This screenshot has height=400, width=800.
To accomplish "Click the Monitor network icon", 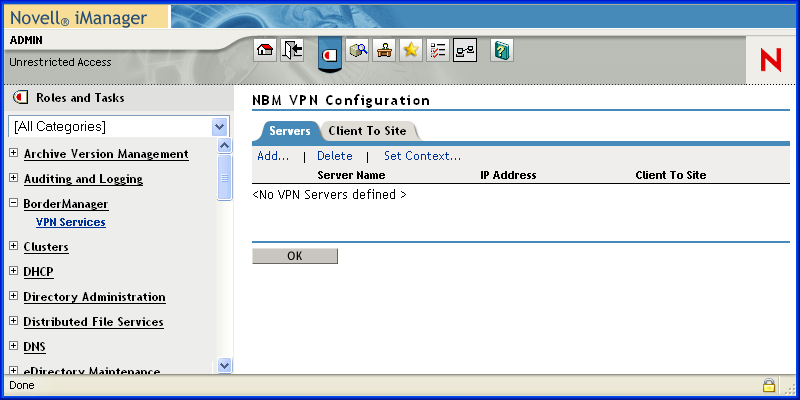I will [465, 51].
